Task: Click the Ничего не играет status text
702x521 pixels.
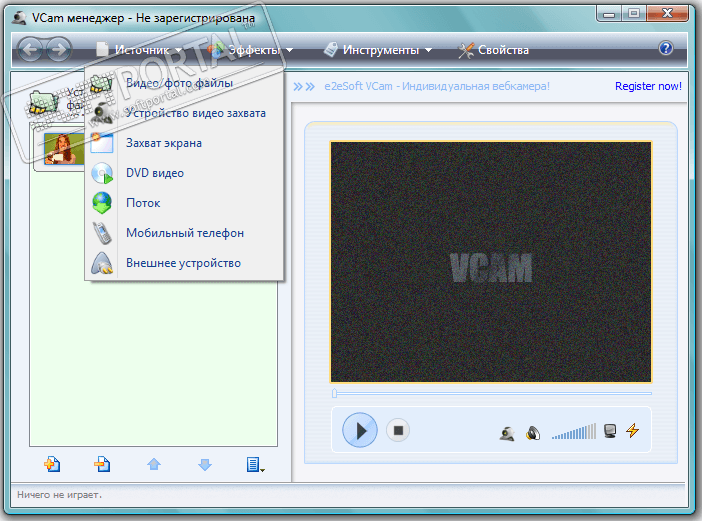Action: click(59, 495)
